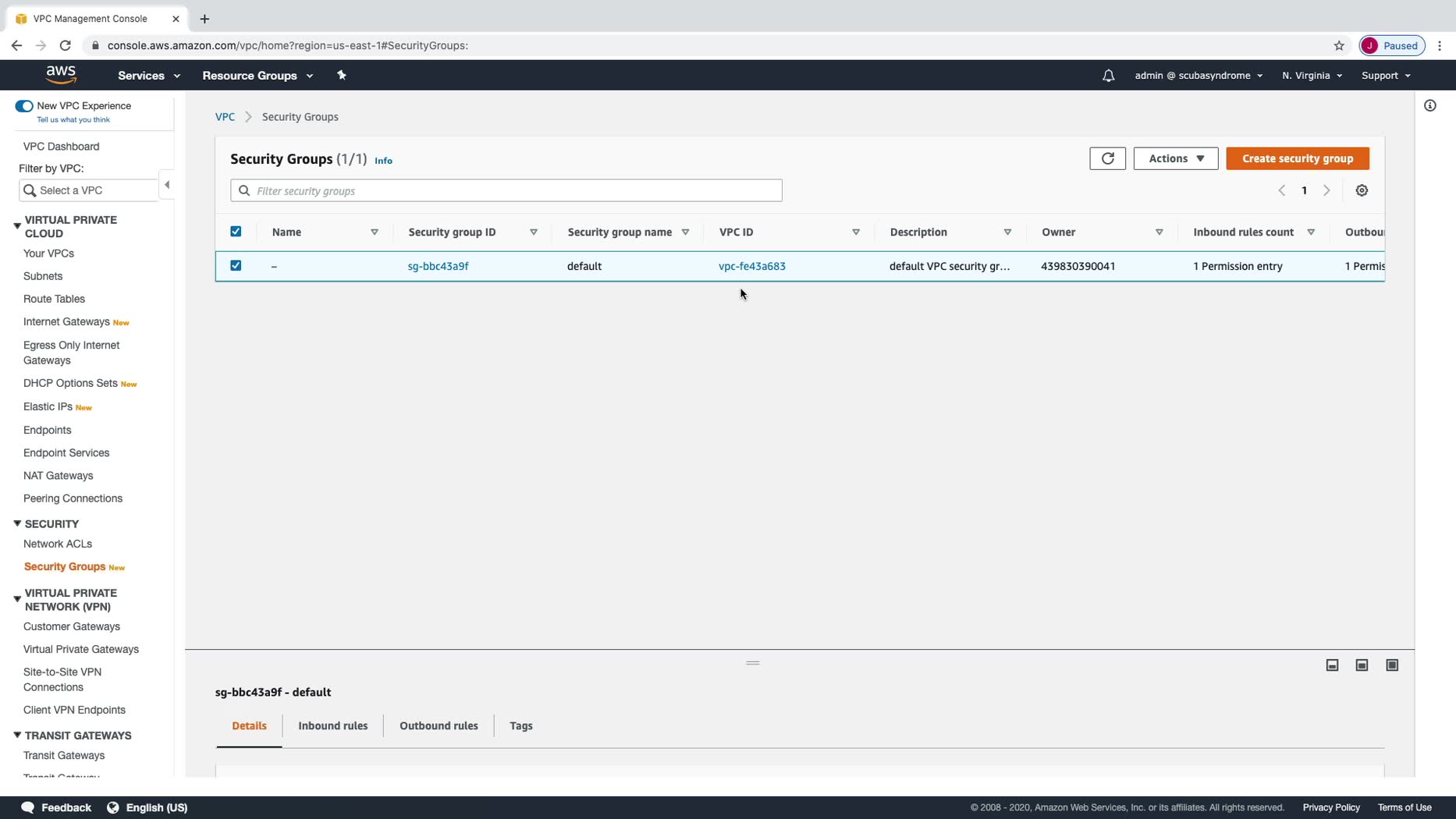Open the notifications bell

coord(1108,76)
